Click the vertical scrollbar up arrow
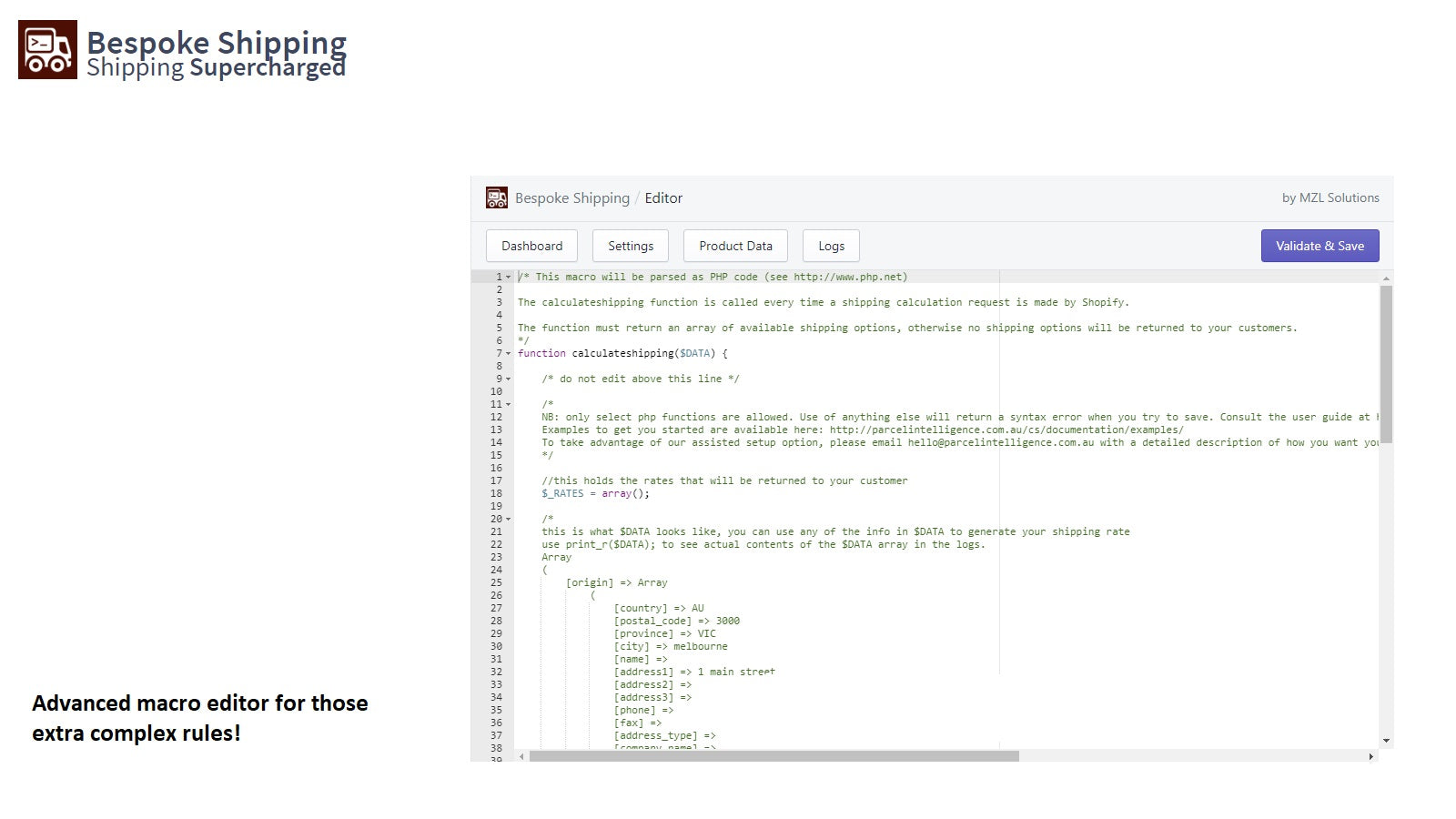Viewport: 1456px width, 819px height. tap(1386, 278)
